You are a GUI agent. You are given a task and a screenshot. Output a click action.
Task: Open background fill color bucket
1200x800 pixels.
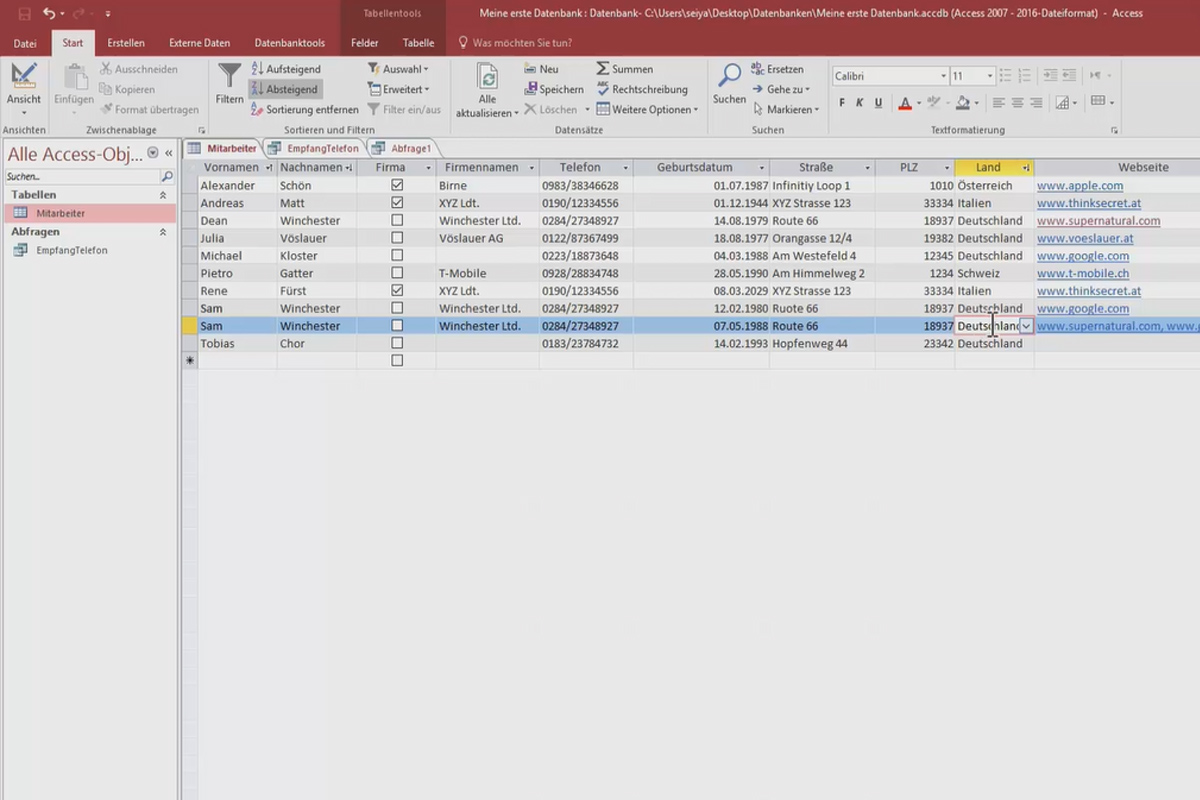[x=962, y=103]
